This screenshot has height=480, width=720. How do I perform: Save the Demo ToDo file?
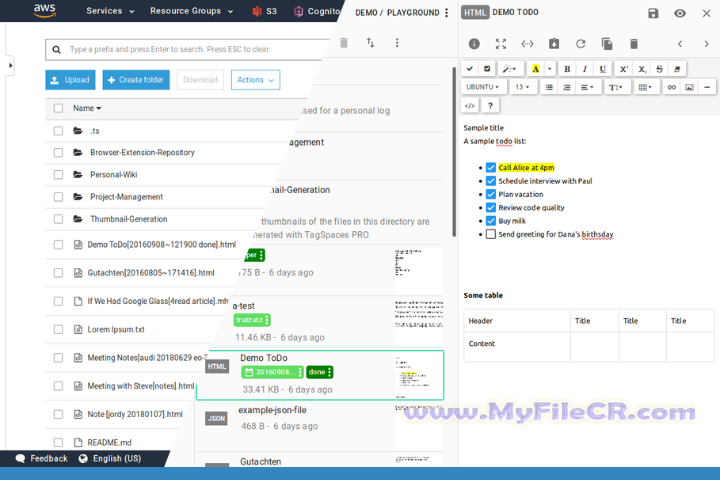[653, 13]
